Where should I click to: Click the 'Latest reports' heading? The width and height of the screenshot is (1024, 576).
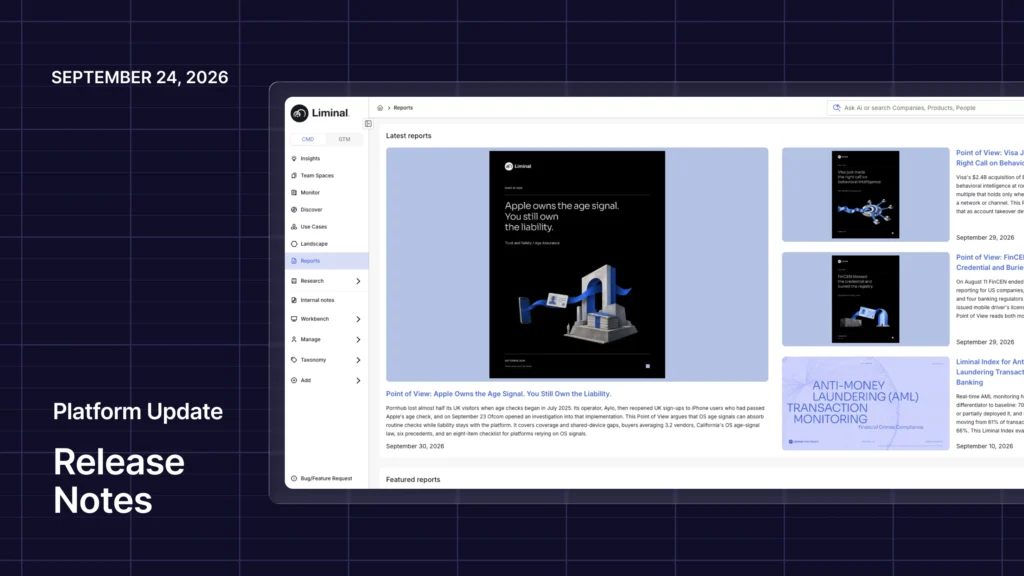[x=408, y=136]
